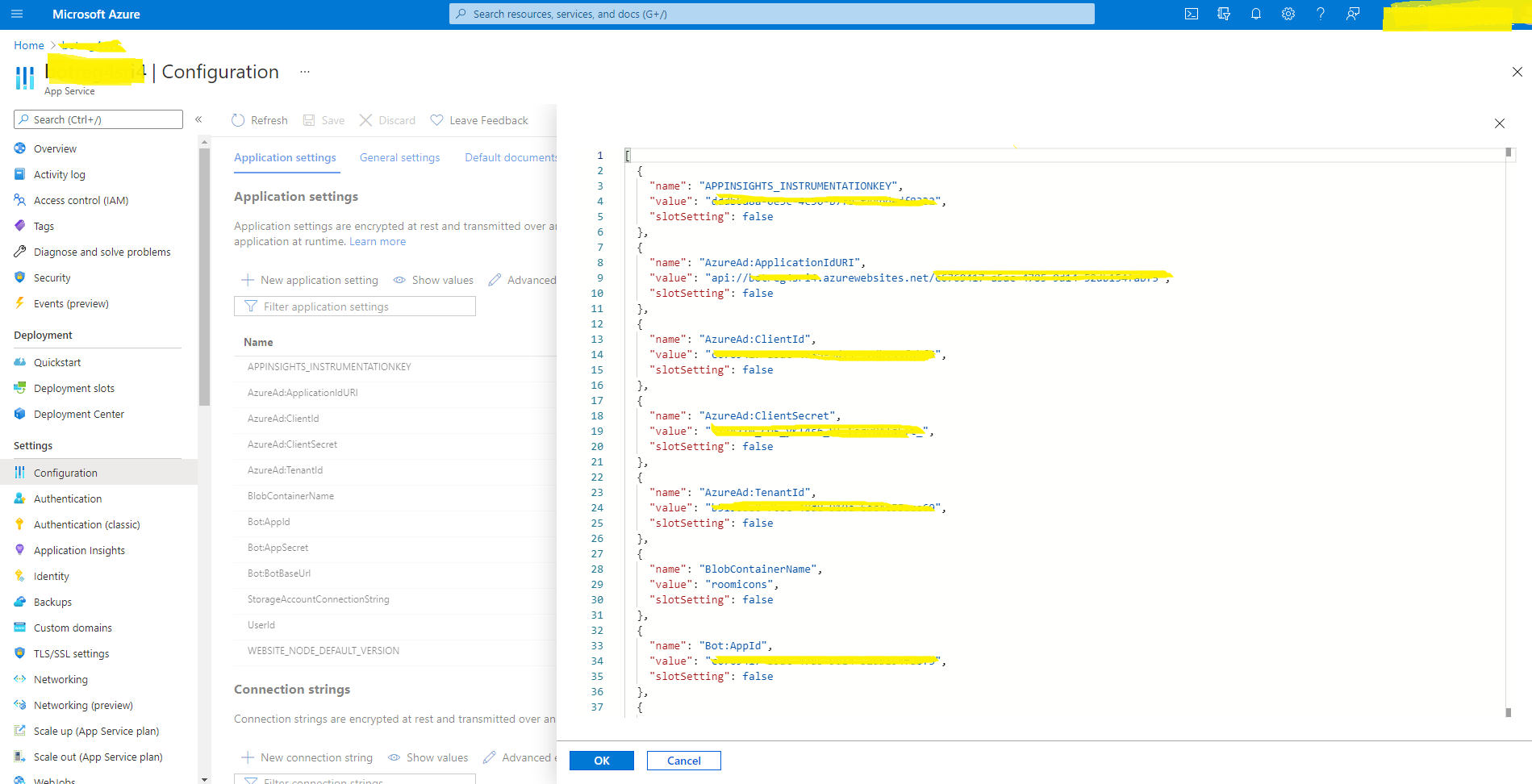Add a New application setting
1532x784 pixels.
tap(310, 280)
